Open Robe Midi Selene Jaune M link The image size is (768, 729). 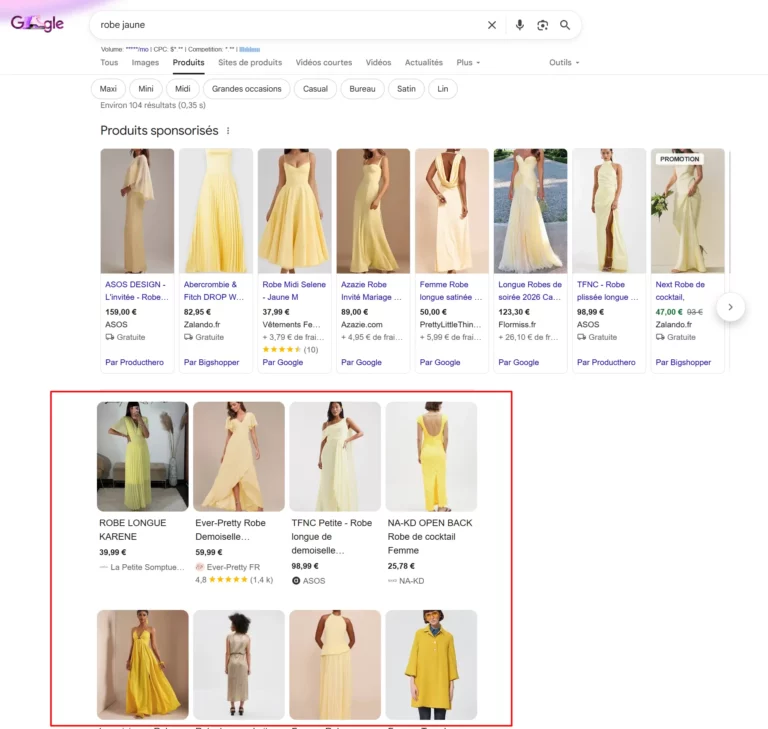294,291
